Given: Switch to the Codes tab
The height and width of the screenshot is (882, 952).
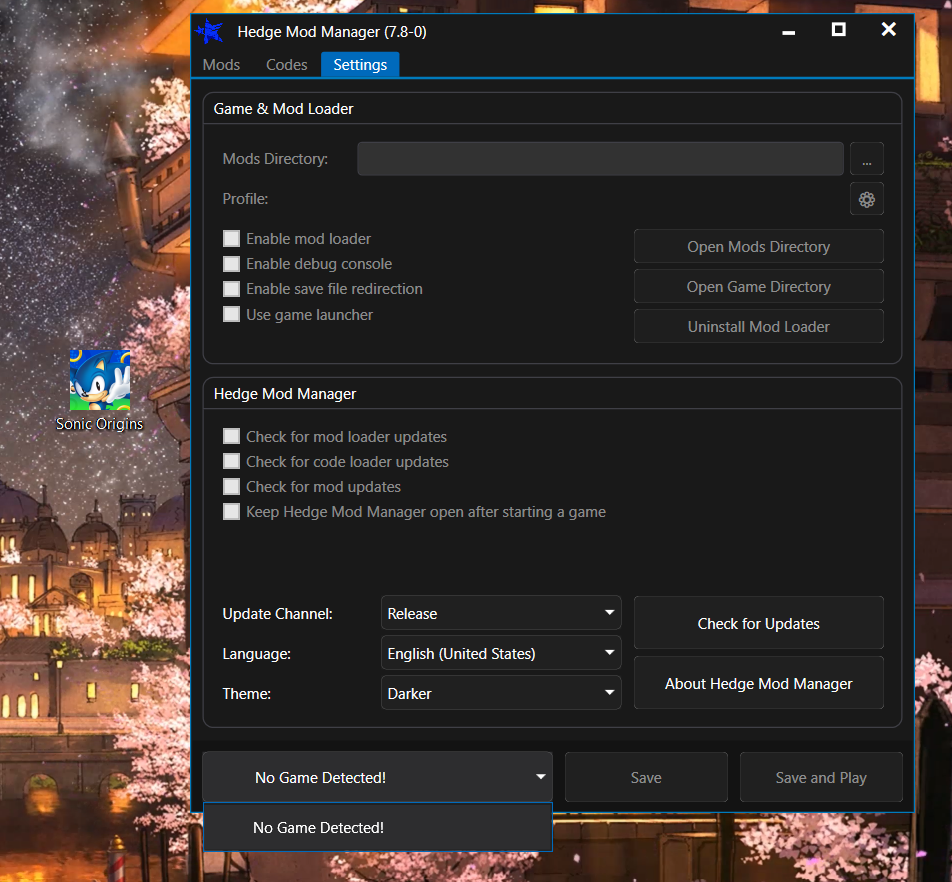Looking at the screenshot, I should coord(286,64).
